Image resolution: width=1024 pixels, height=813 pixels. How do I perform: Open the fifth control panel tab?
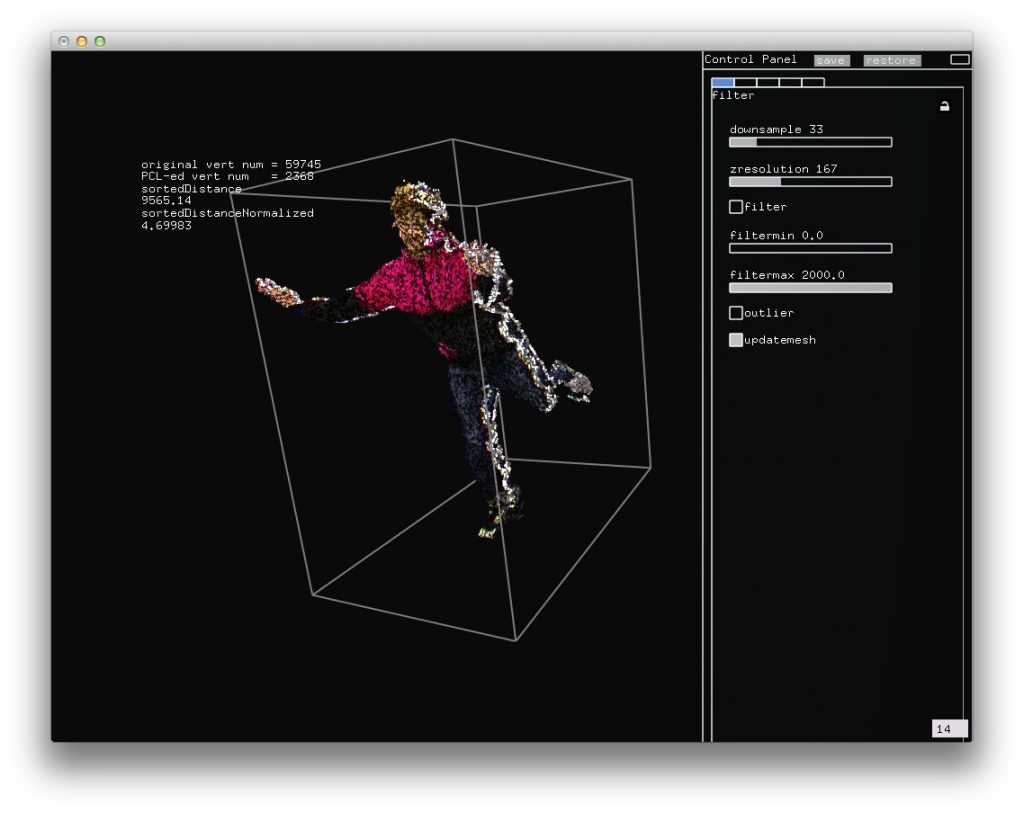pyautogui.click(x=813, y=82)
